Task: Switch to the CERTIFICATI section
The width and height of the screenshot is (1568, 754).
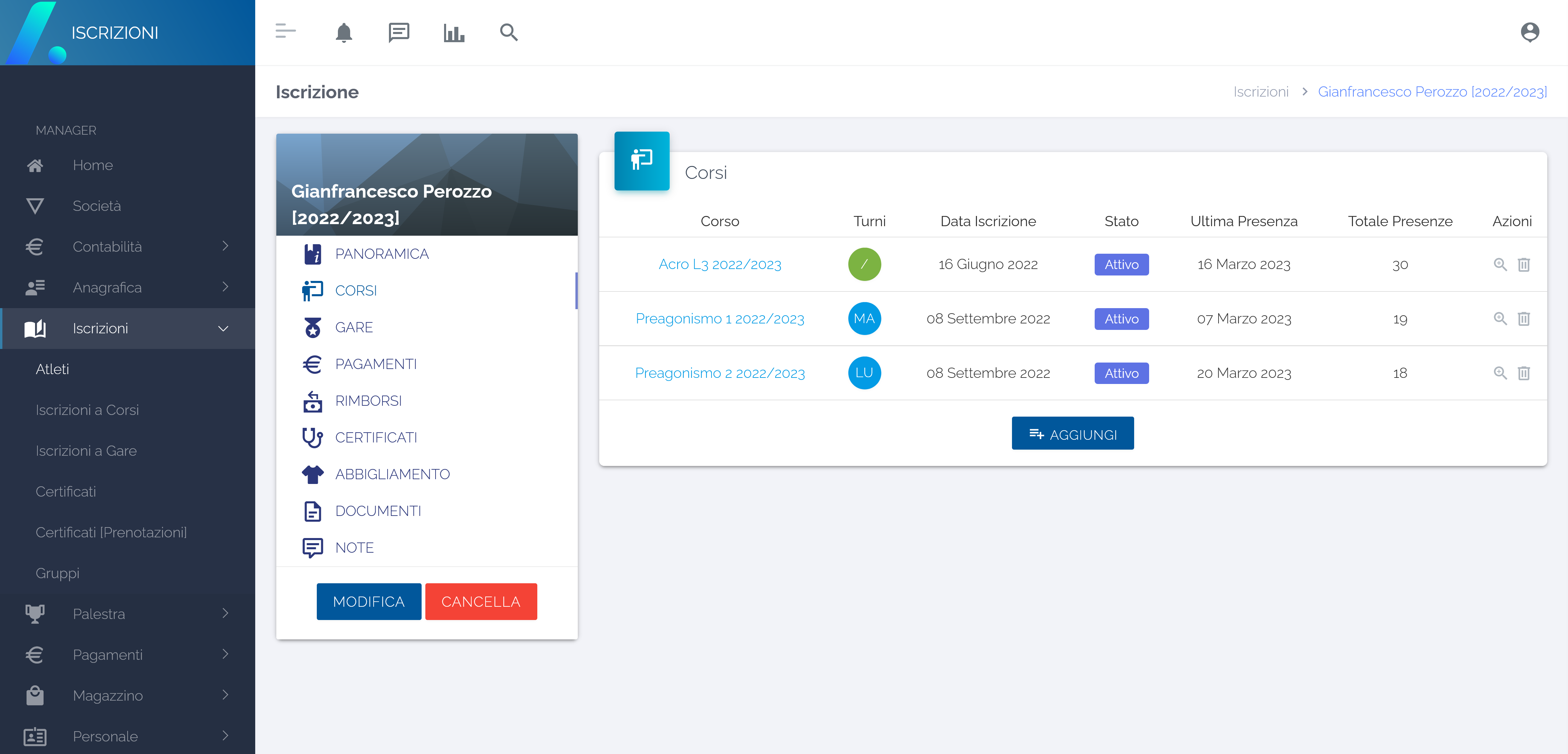Action: (x=376, y=438)
